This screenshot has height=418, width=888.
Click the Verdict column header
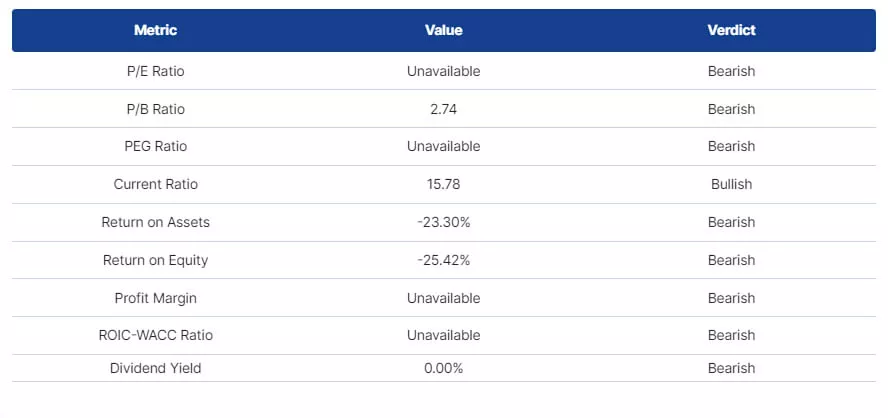click(x=731, y=30)
